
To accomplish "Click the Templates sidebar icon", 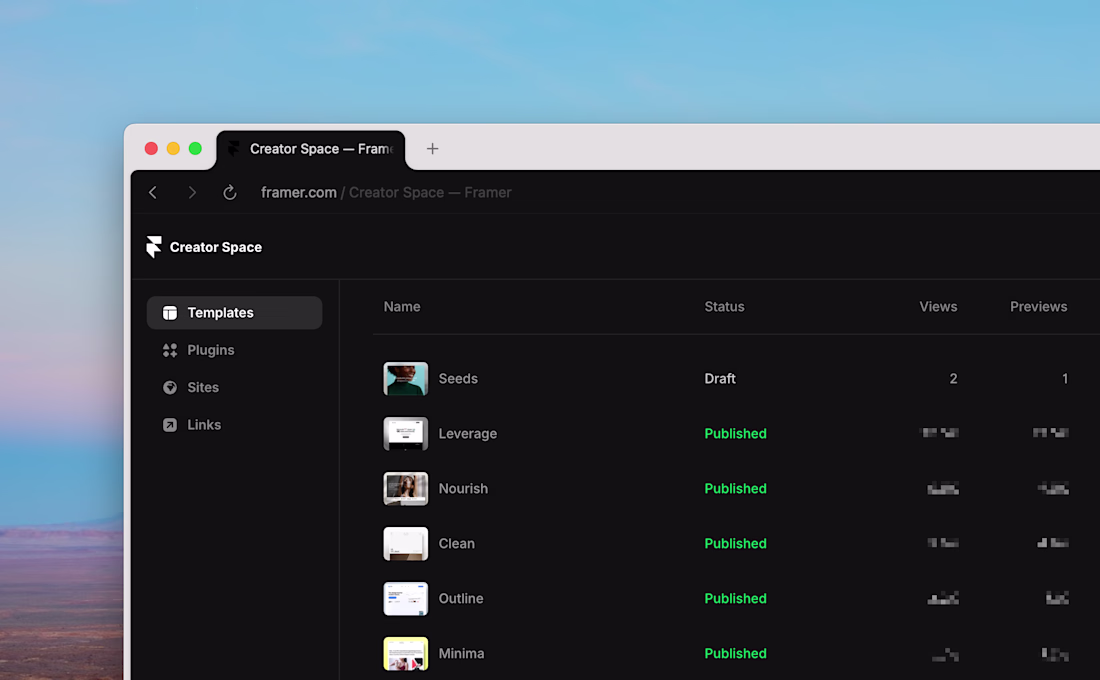I will [x=170, y=313].
